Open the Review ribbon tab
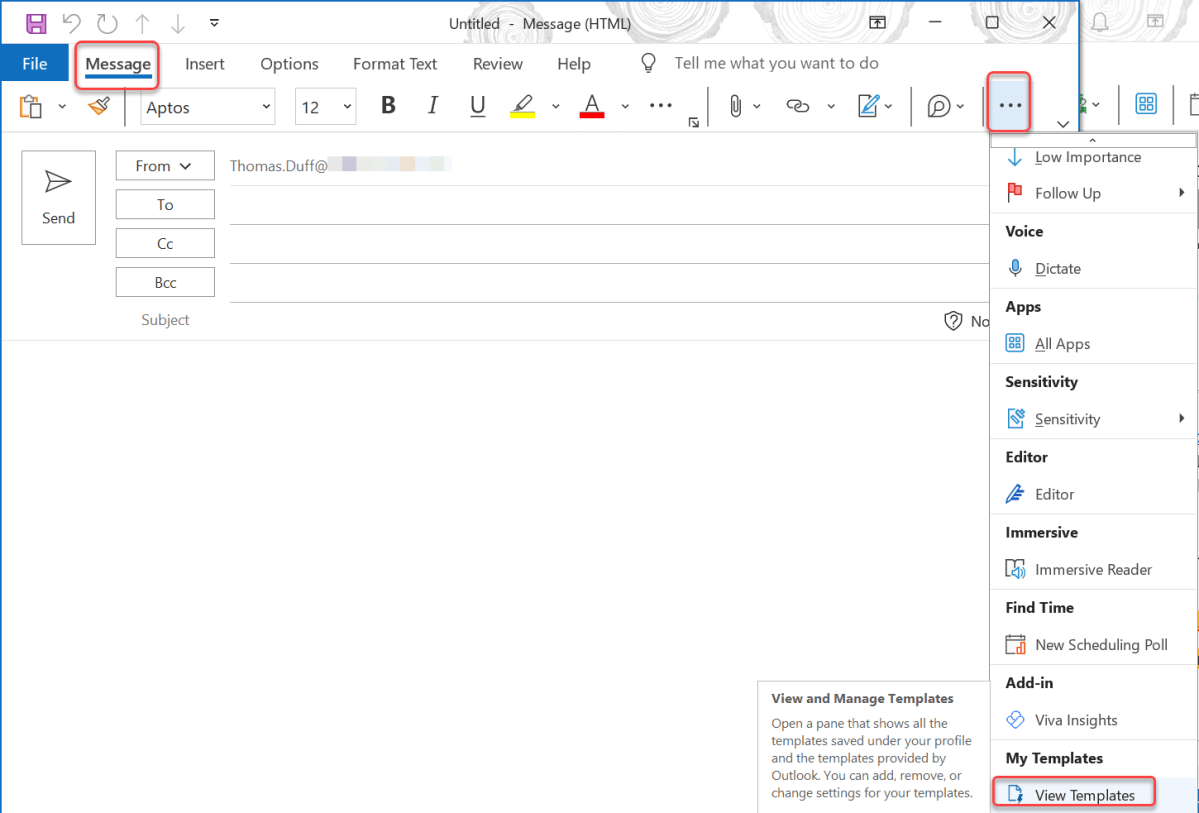The width and height of the screenshot is (1199, 813). click(497, 63)
